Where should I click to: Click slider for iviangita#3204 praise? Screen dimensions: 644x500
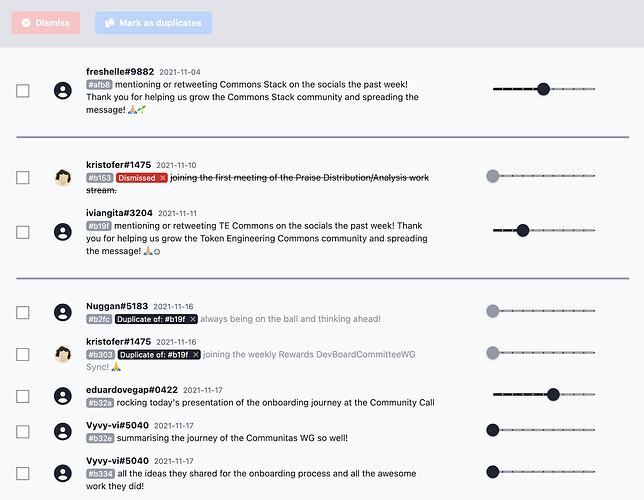point(543,230)
